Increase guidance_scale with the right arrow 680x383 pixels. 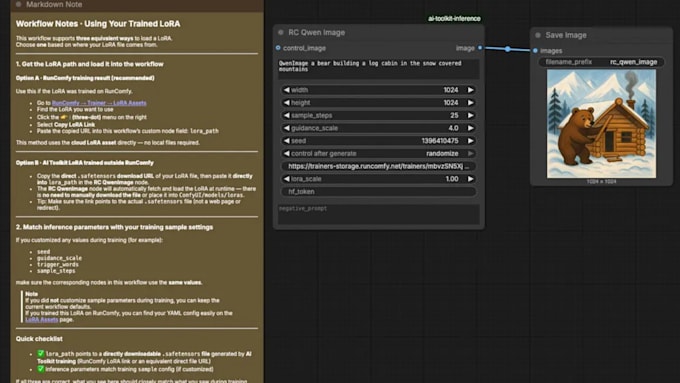point(471,128)
